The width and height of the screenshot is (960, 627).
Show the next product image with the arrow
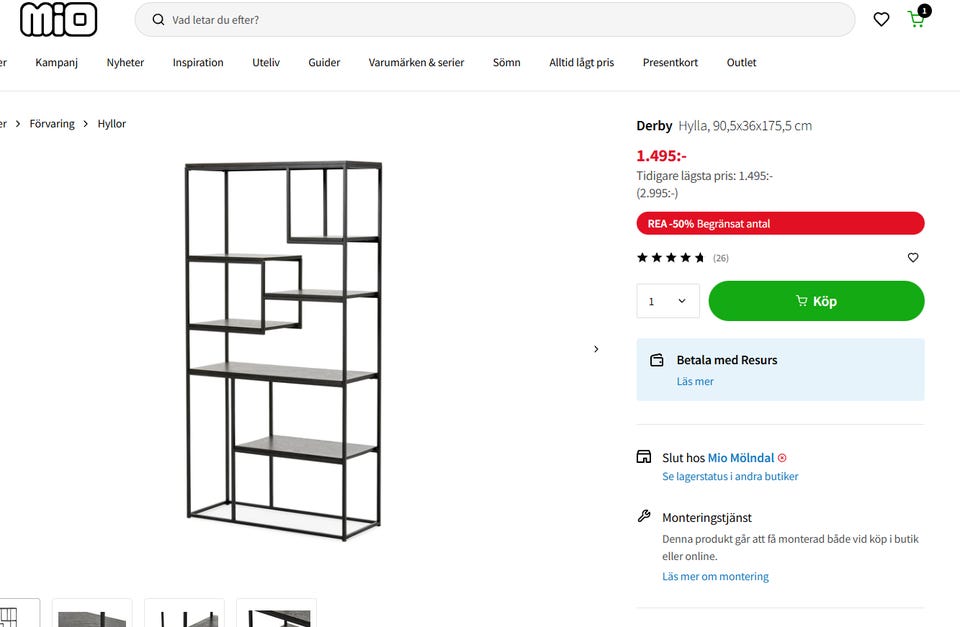[596, 349]
